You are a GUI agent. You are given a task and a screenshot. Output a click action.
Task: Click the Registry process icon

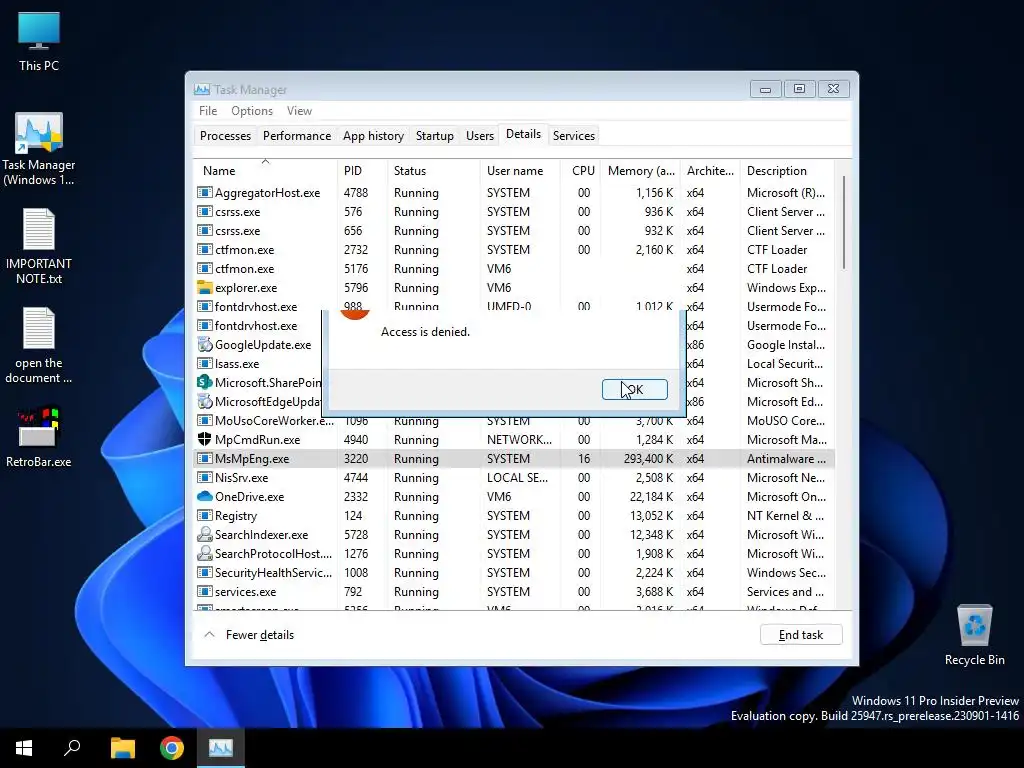point(204,515)
